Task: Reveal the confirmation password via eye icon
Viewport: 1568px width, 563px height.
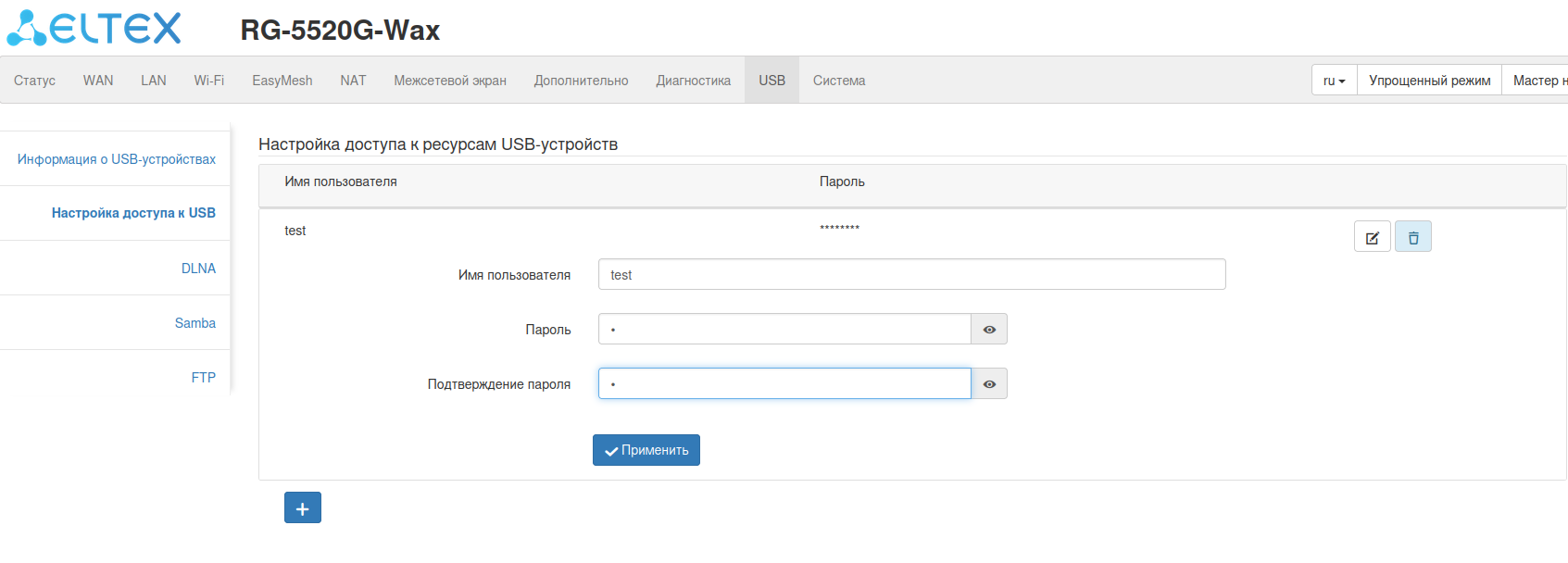Action: pyautogui.click(x=989, y=384)
